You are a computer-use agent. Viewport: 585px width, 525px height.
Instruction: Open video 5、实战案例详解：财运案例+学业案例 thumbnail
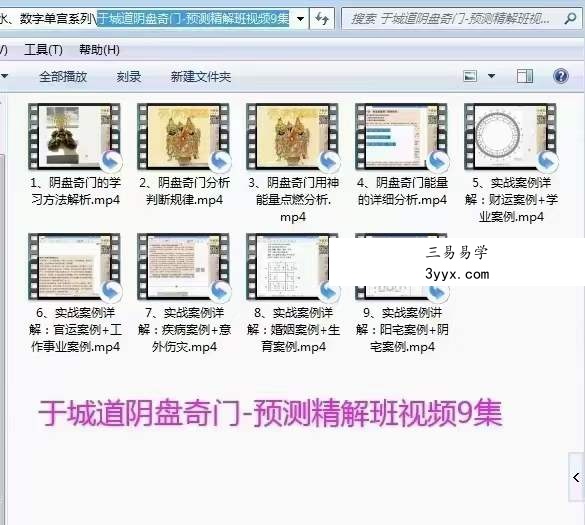click(x=511, y=137)
